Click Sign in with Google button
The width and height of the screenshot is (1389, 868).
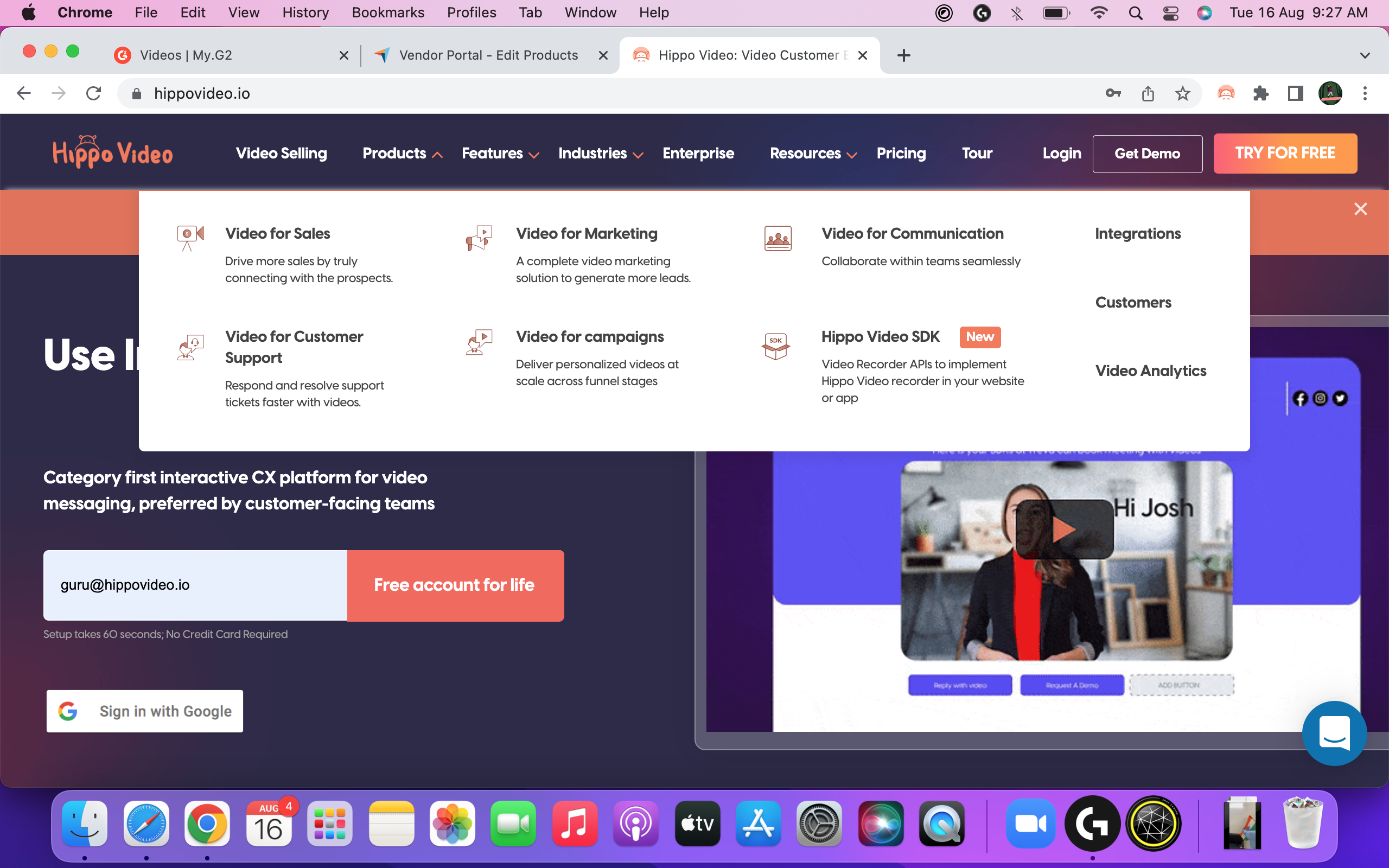(x=145, y=711)
